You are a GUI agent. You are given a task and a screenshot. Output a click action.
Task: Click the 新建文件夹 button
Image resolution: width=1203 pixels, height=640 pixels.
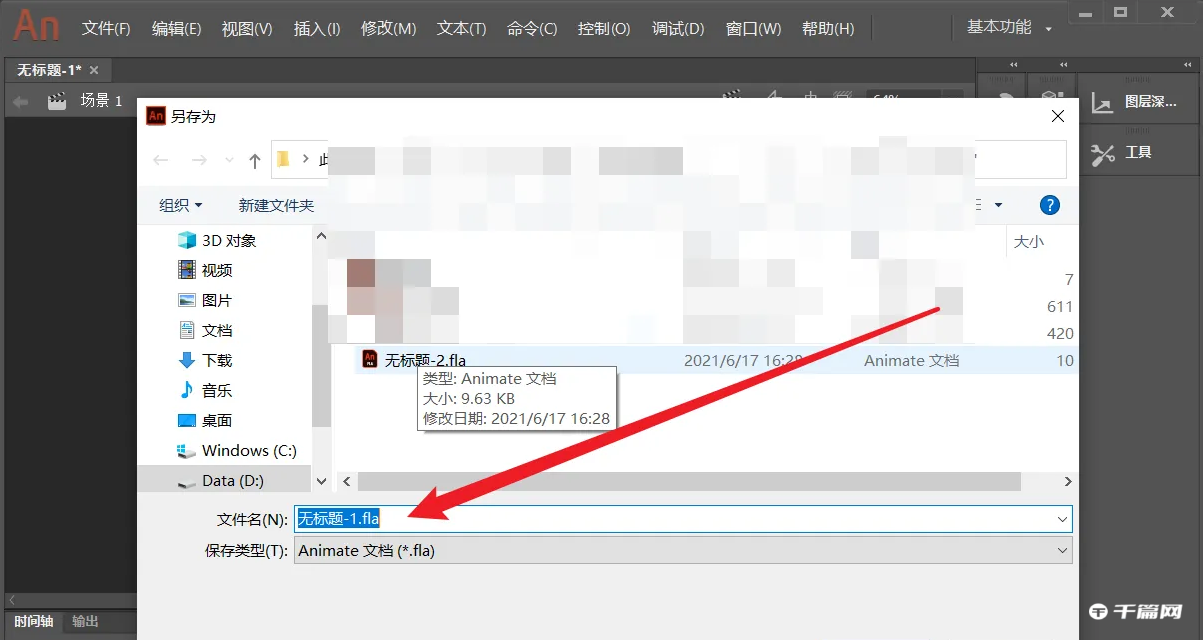[x=276, y=205]
